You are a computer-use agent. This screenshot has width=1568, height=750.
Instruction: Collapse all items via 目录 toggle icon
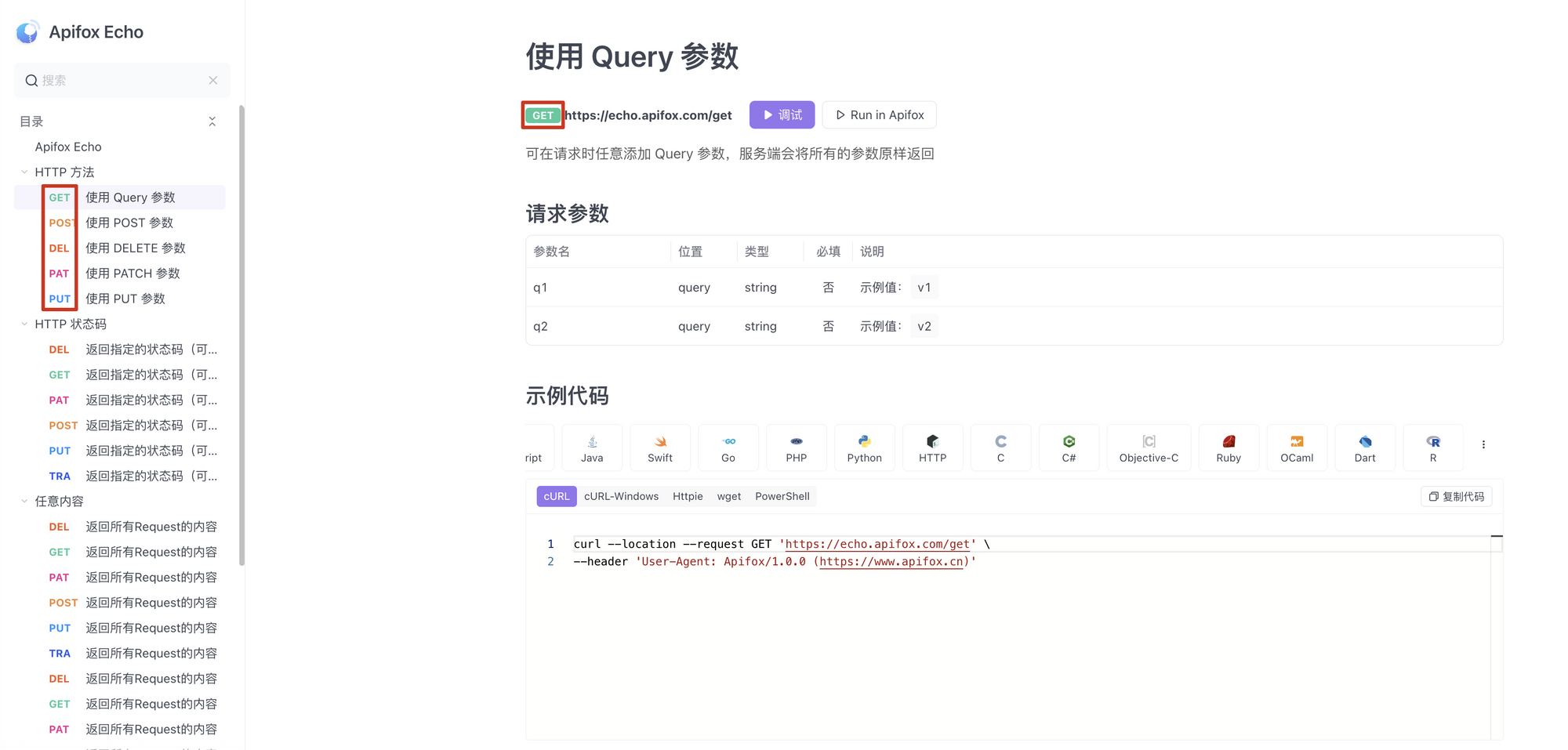tap(212, 121)
